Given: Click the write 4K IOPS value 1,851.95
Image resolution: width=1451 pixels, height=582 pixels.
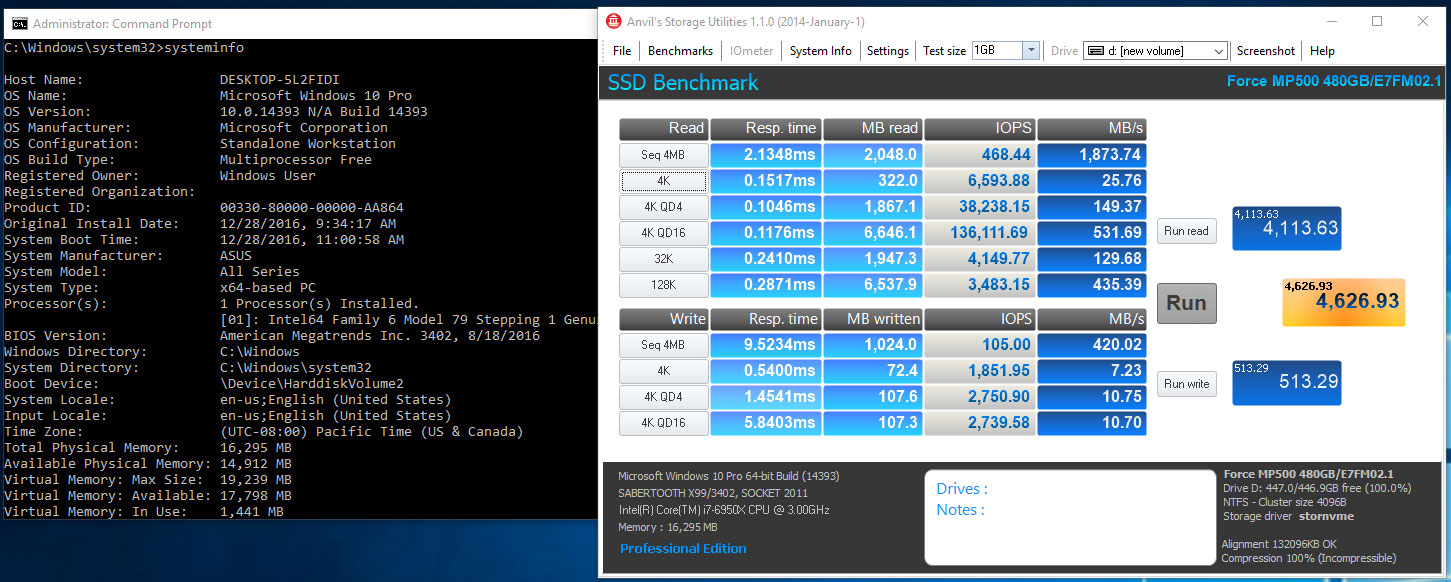Looking at the screenshot, I should tap(979, 371).
